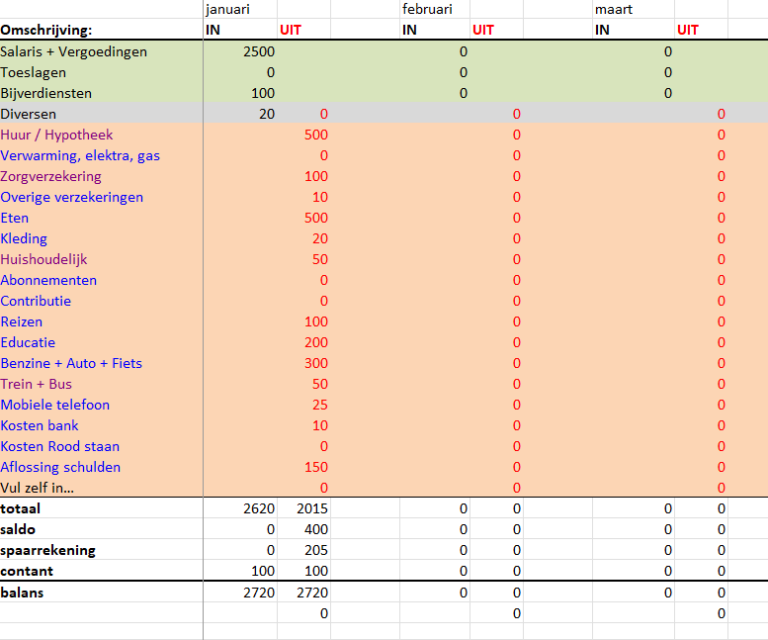768x640 pixels.
Task: Select the totaal 2620 income cell
Action: [259, 509]
